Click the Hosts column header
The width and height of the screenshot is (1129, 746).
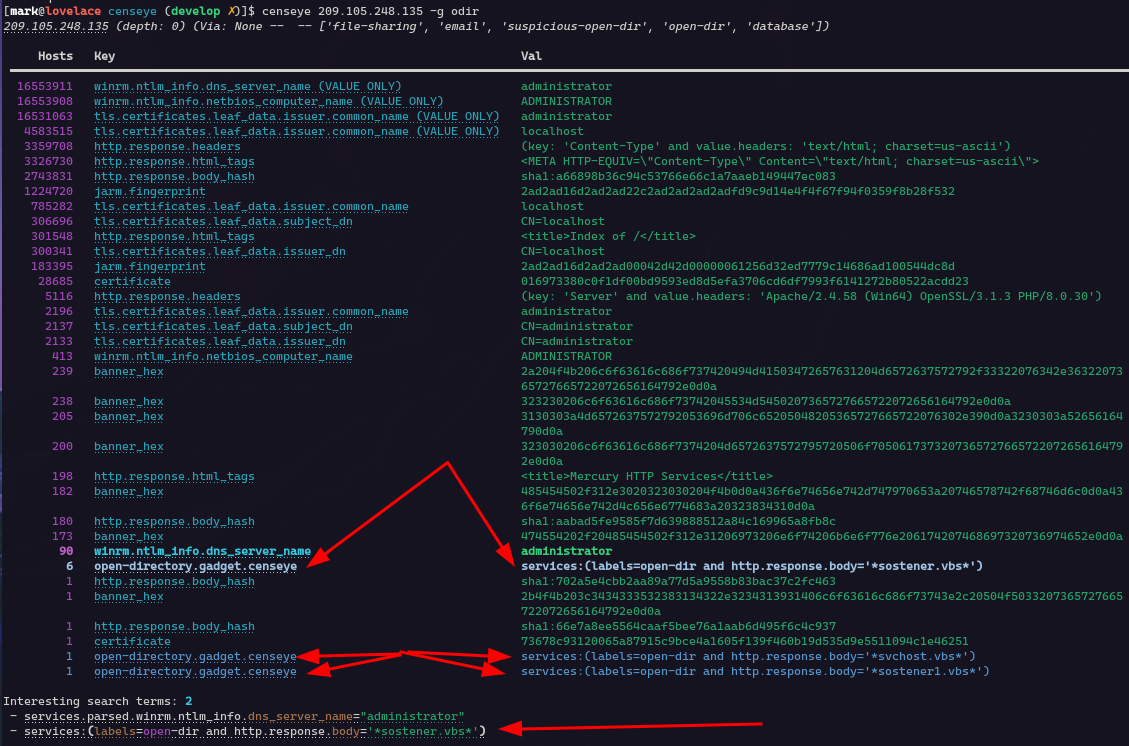(55, 56)
